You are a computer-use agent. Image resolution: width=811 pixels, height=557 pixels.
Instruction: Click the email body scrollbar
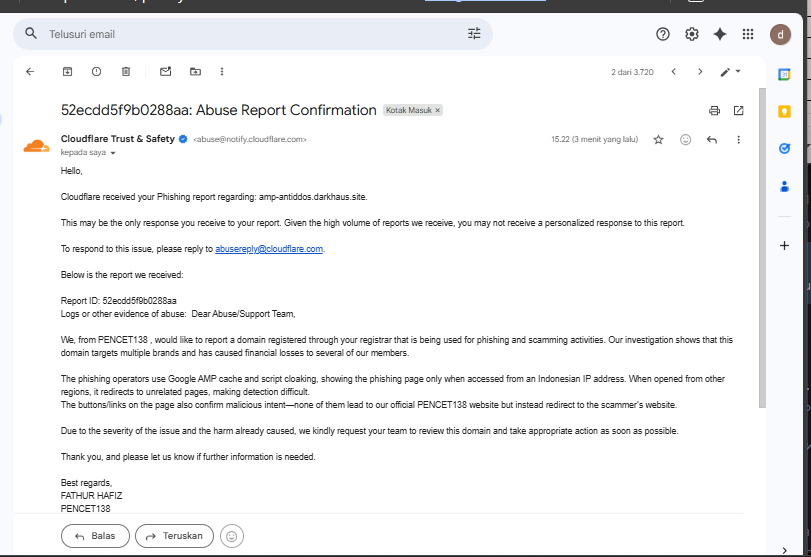click(762, 248)
